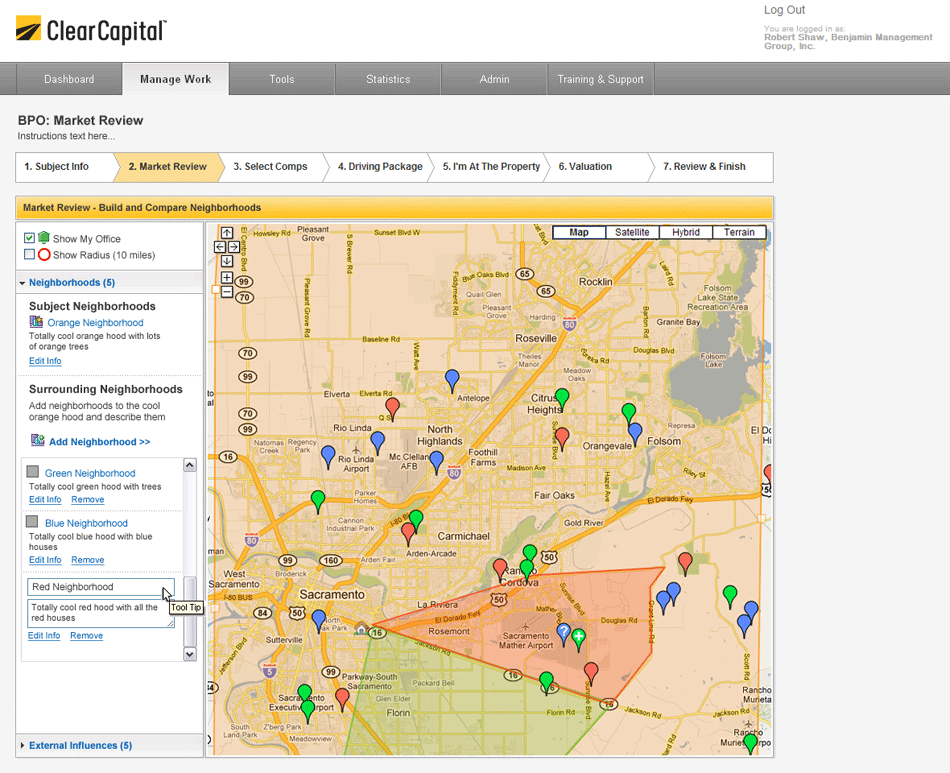The image size is (950, 773).
Task: Click the green plus marker near Mather Airport
Action: click(x=578, y=636)
